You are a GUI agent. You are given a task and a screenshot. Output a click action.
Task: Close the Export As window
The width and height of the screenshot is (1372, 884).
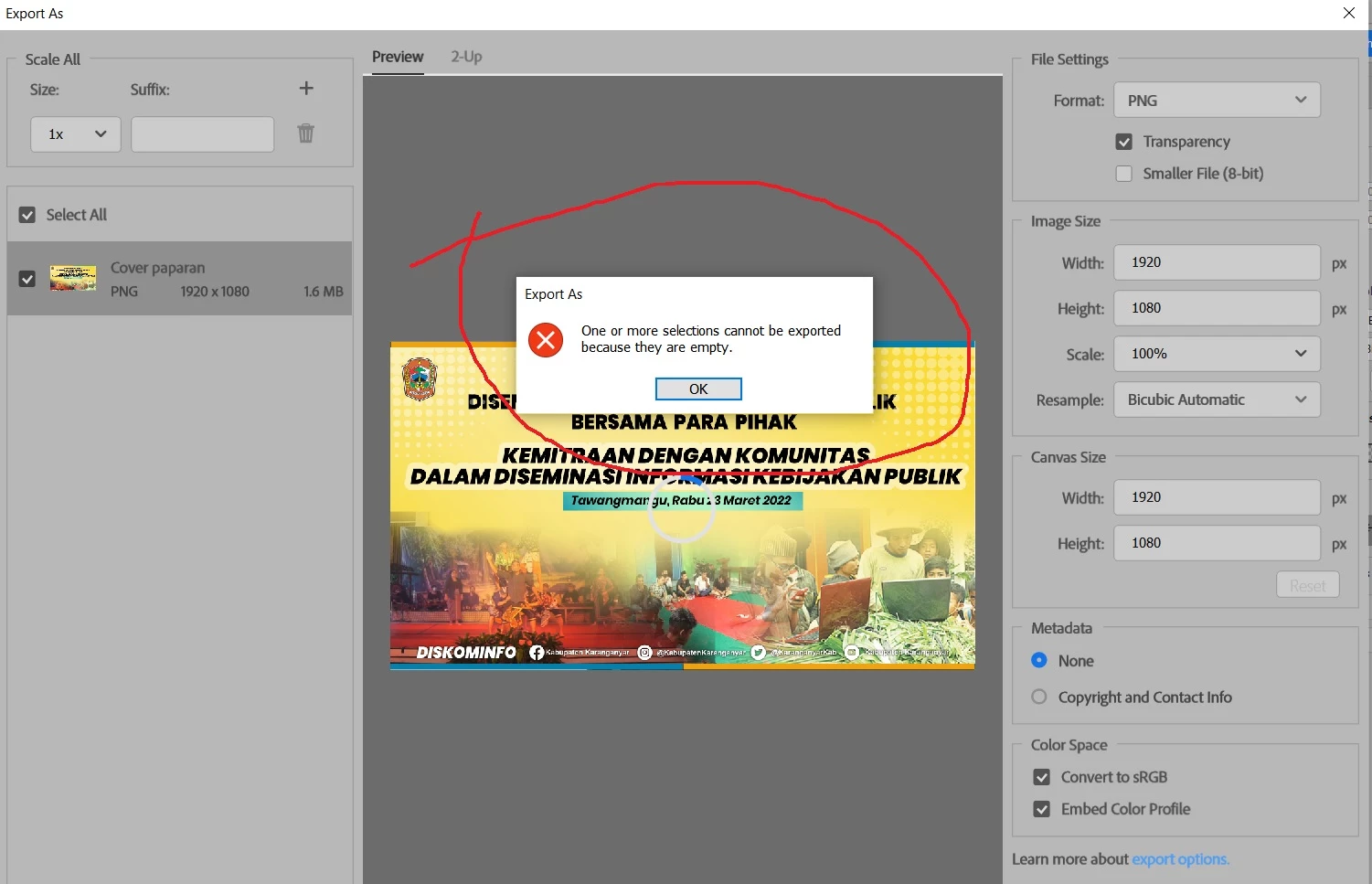click(1349, 13)
